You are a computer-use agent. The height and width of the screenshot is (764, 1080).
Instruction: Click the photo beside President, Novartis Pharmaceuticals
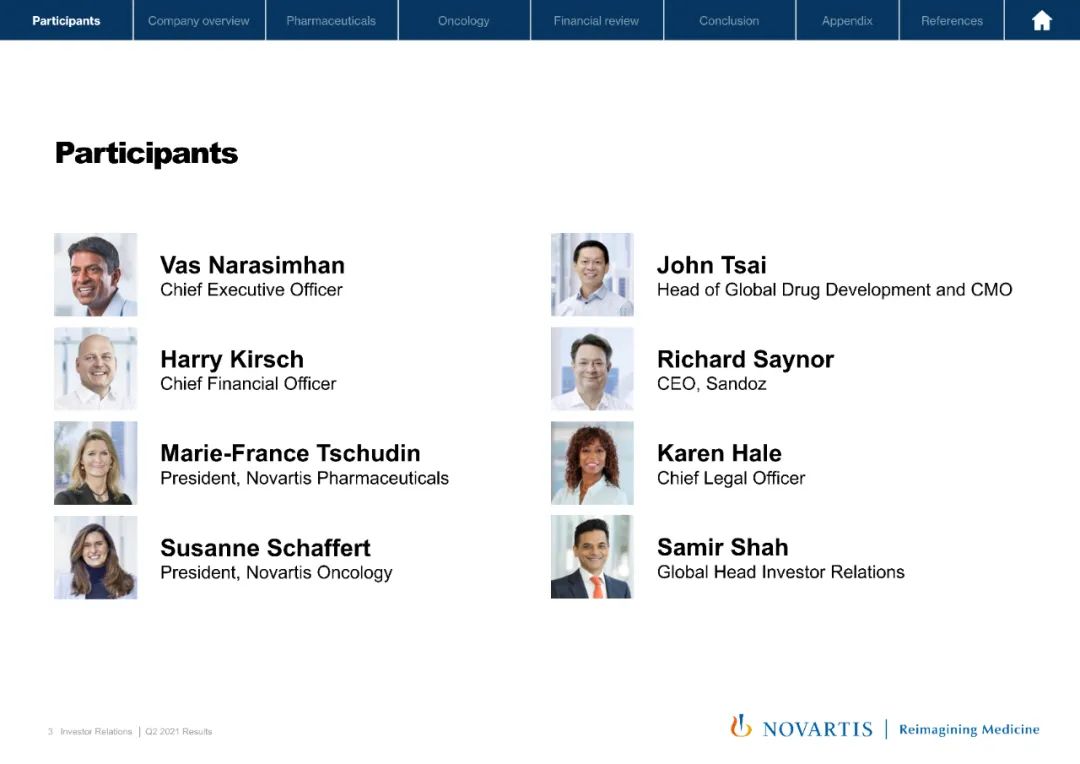pyautogui.click(x=95, y=463)
